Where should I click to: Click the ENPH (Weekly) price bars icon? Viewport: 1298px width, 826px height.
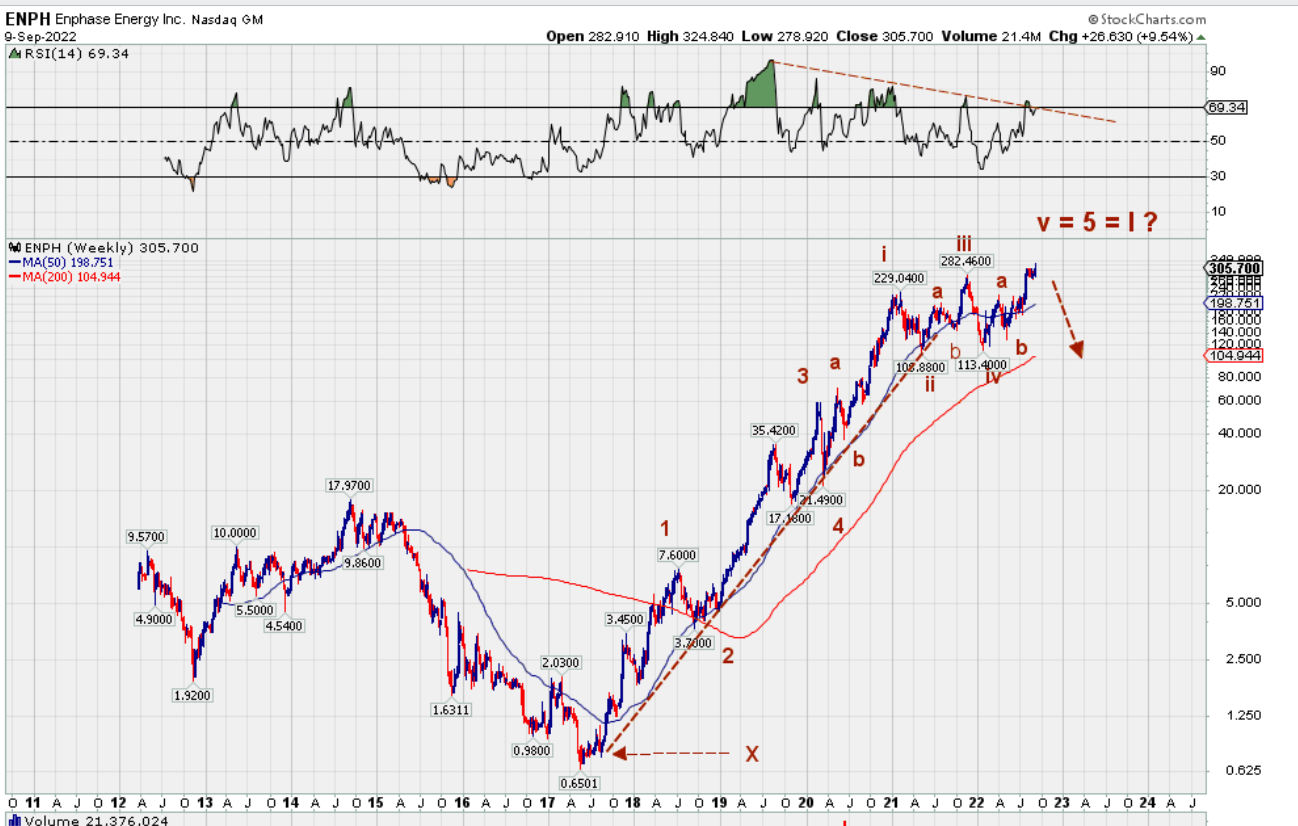(14, 246)
